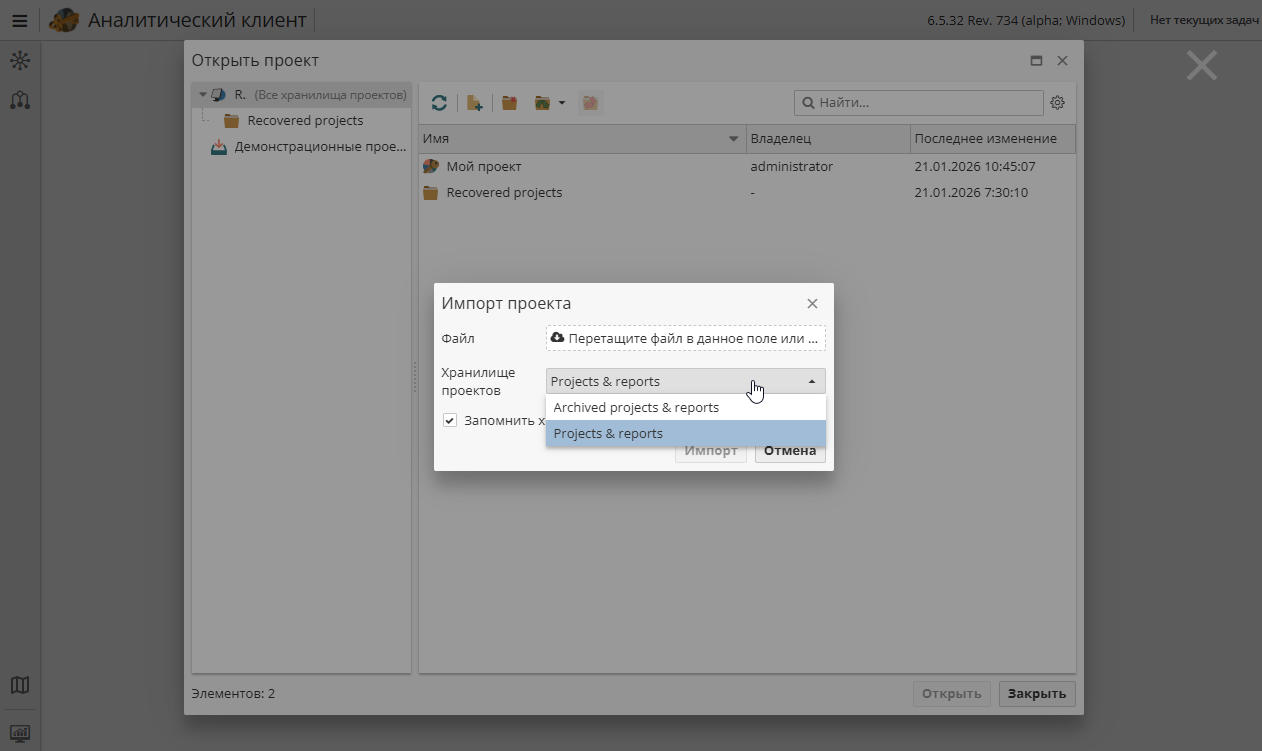Select Archived projects & reports from the list
Image resolution: width=1262 pixels, height=751 pixels.
[x=635, y=407]
